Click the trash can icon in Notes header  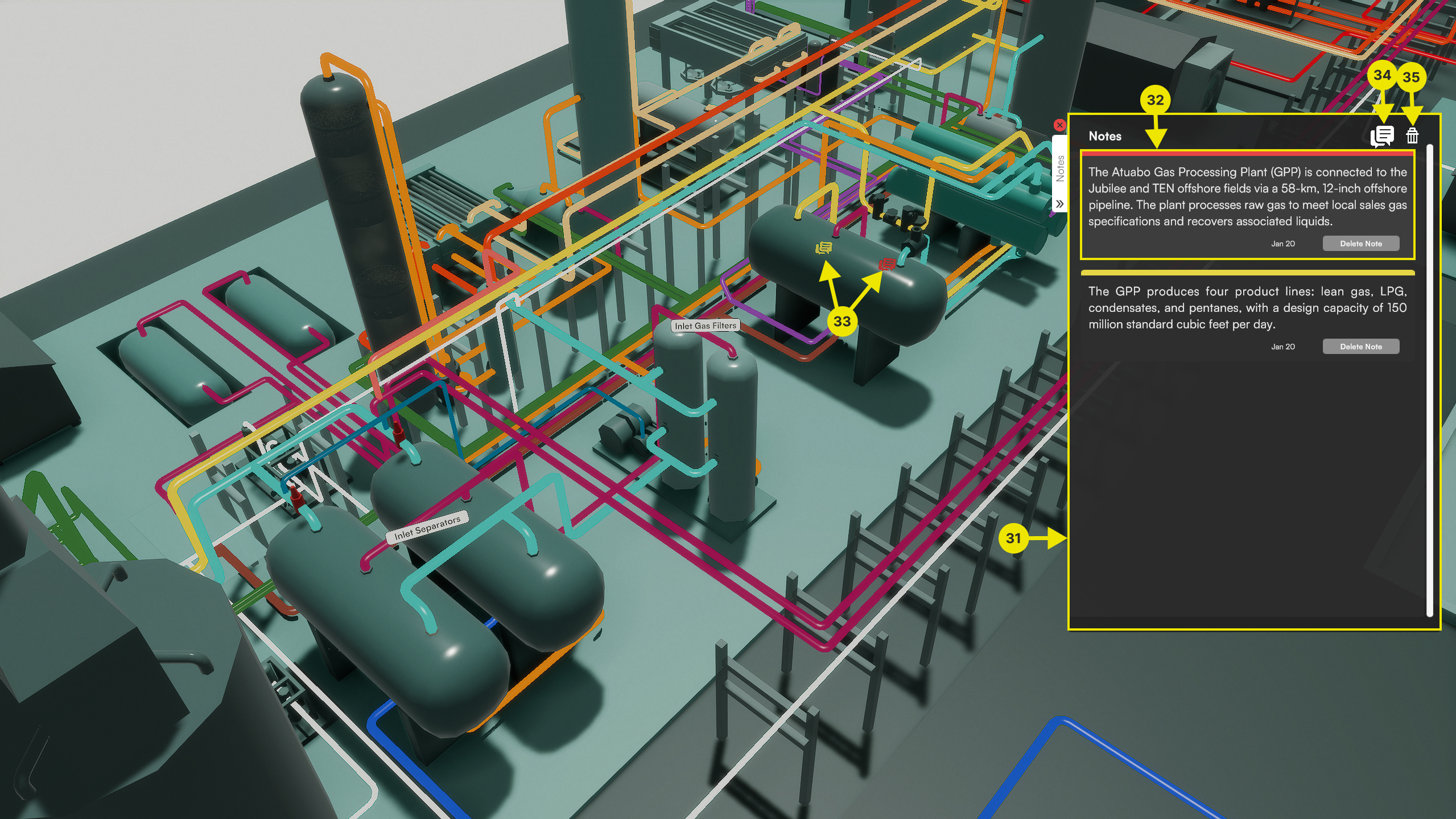tap(1412, 136)
